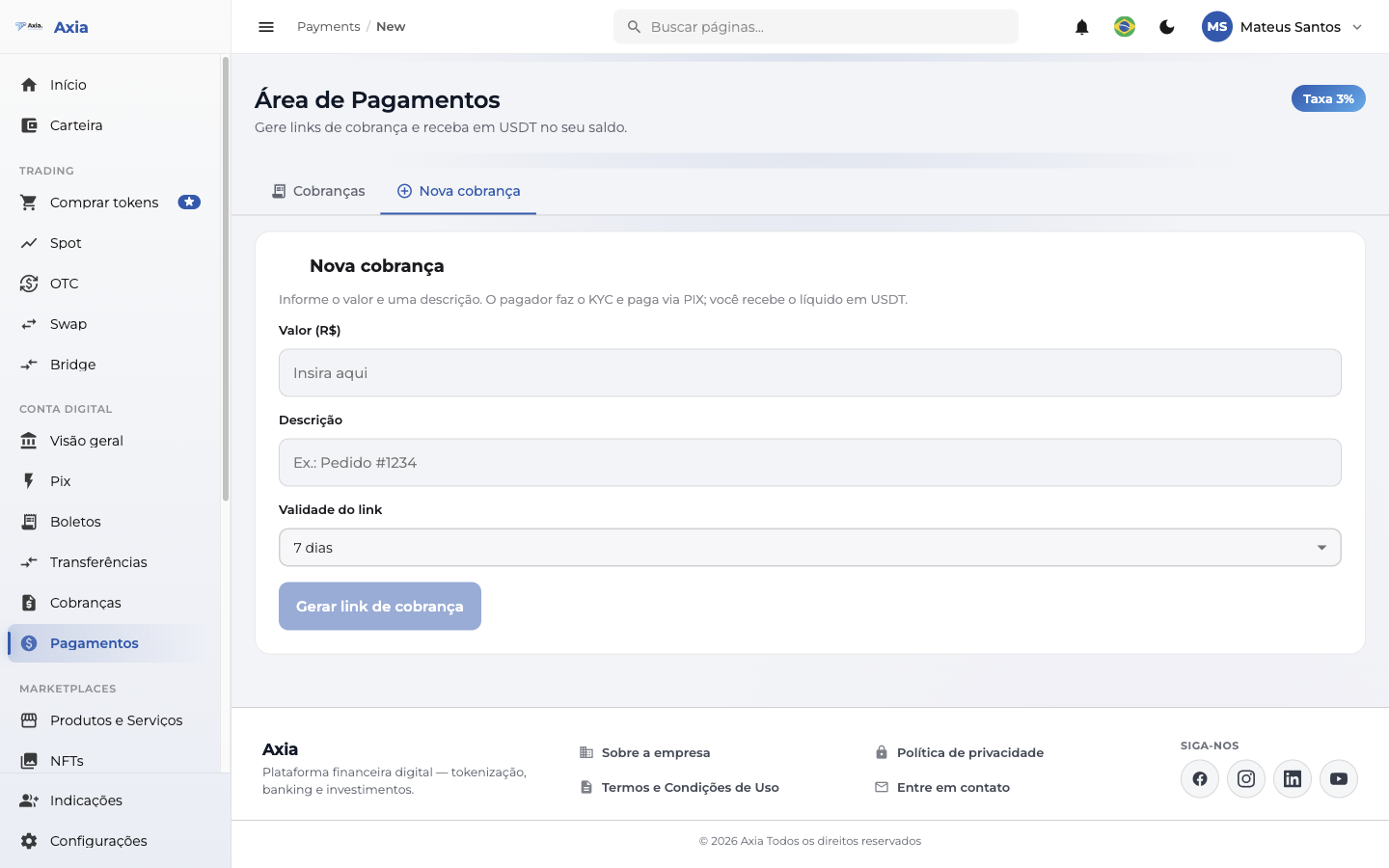Open the OTC sidebar icon
Image resolution: width=1389 pixels, height=868 pixels.
pos(29,284)
